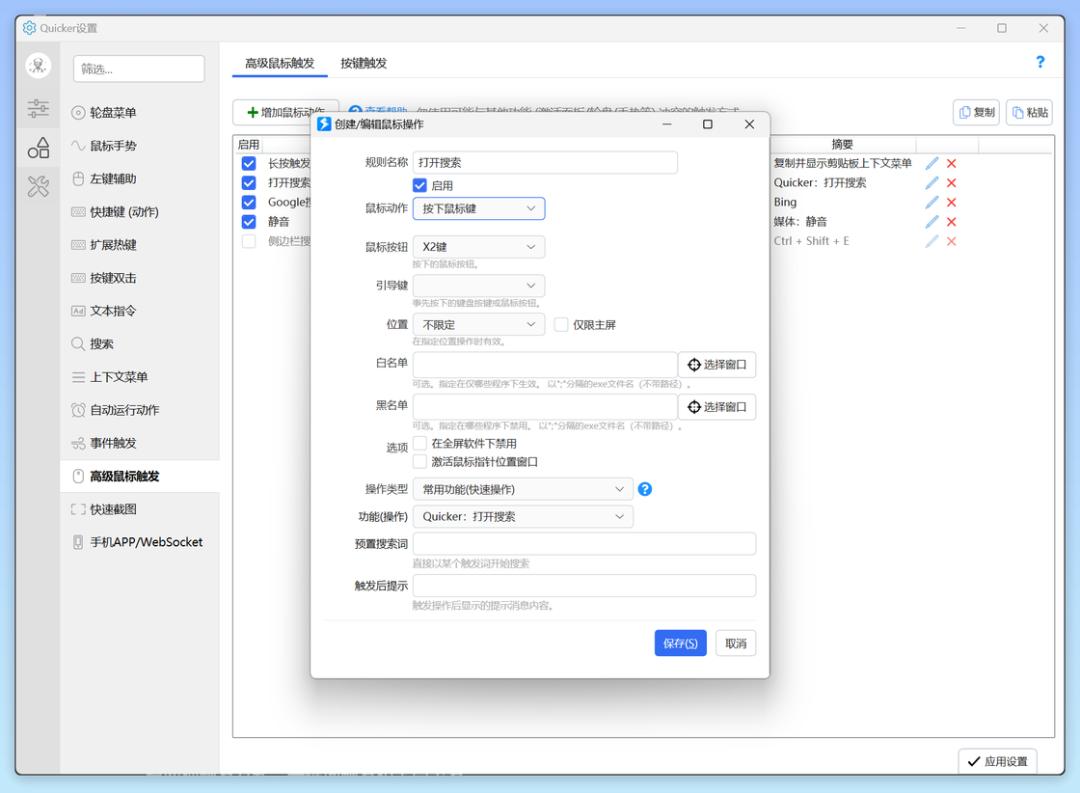Open 事件触发 in the sidebar
The image size is (1080, 793).
coord(139,443)
